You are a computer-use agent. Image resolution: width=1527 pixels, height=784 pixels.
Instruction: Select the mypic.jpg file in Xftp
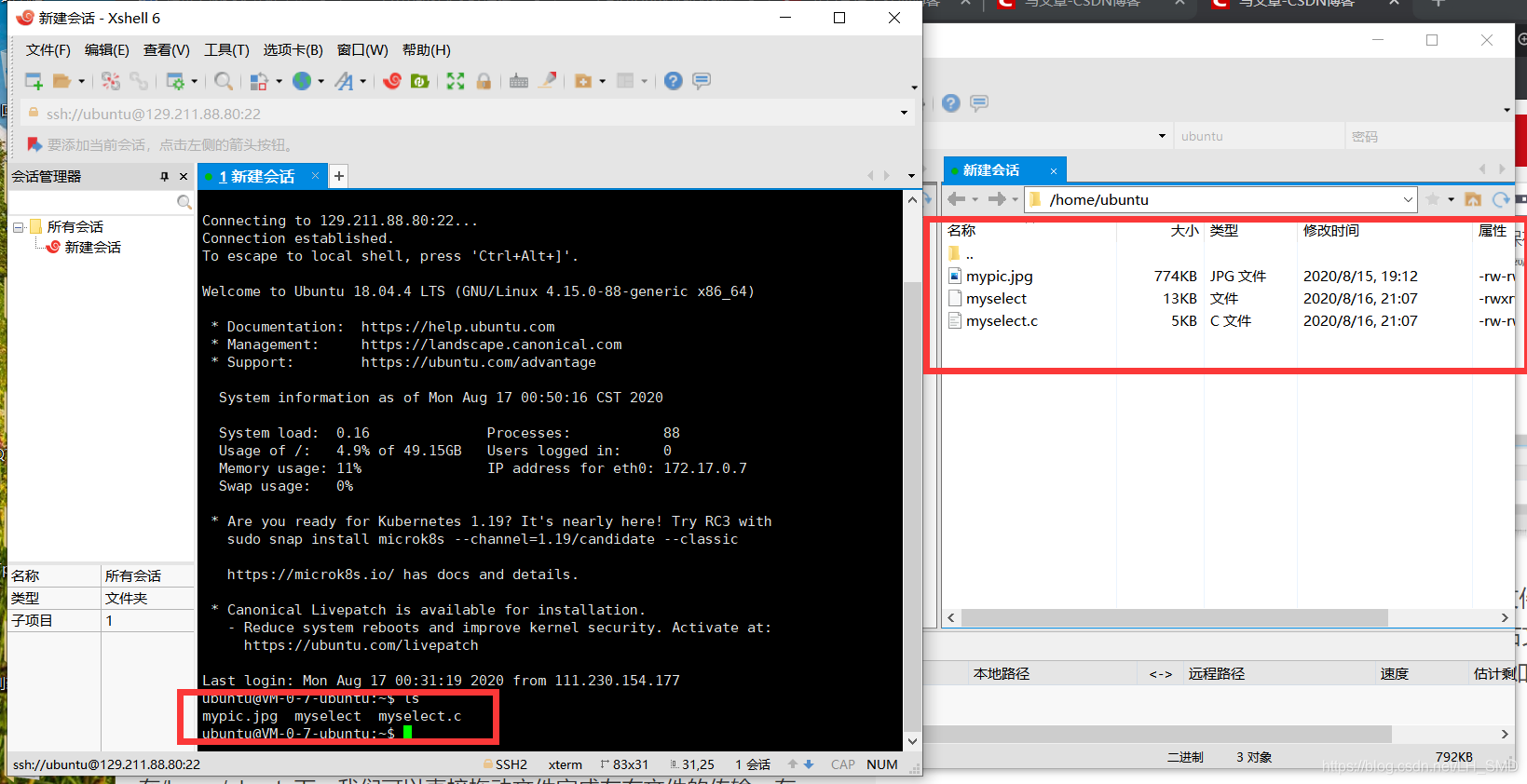[999, 277]
